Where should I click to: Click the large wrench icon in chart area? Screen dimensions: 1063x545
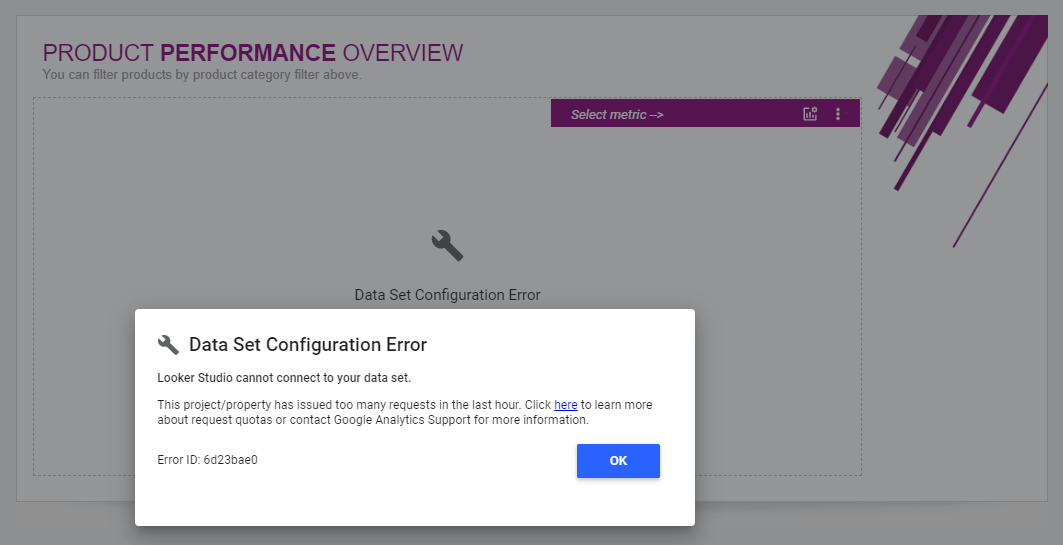tap(447, 245)
